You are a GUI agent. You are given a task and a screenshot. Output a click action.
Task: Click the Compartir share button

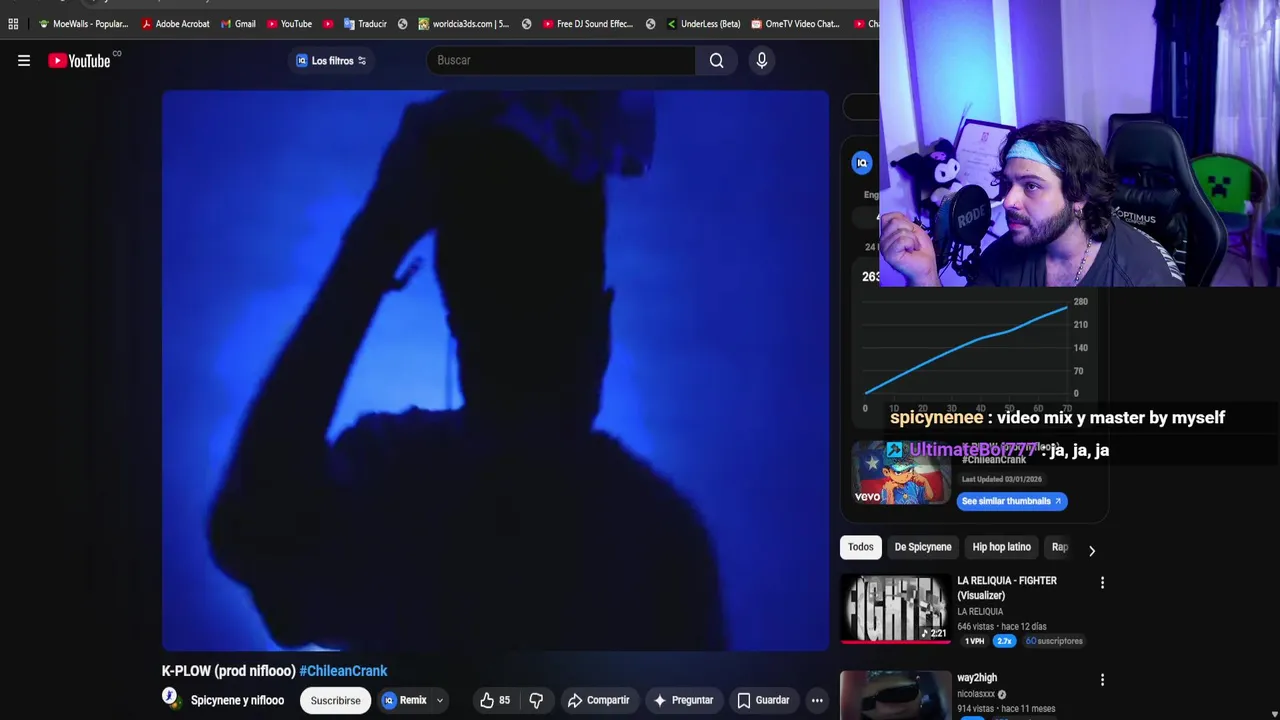point(598,700)
